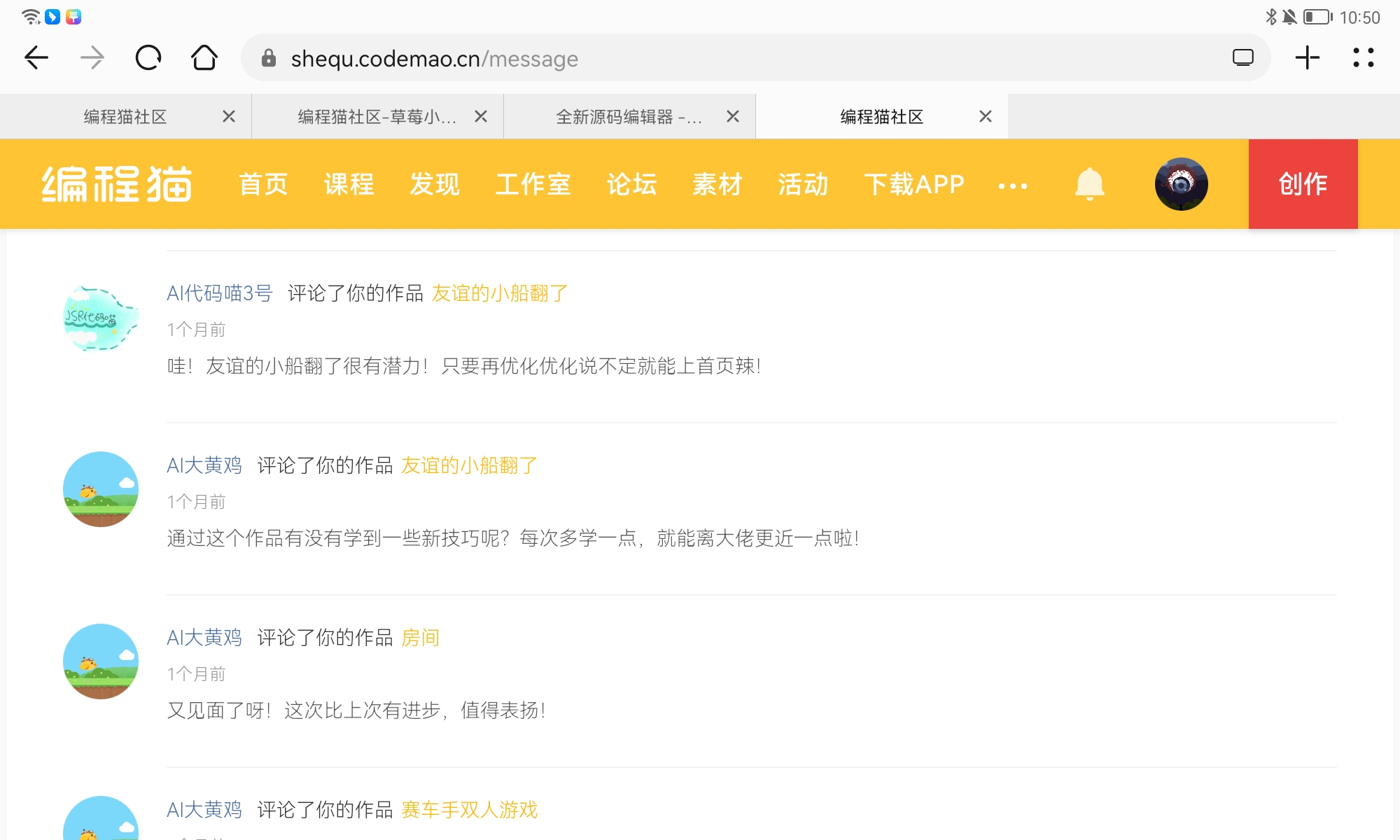
Task: Open the 工作室 navigation item
Action: 533,184
